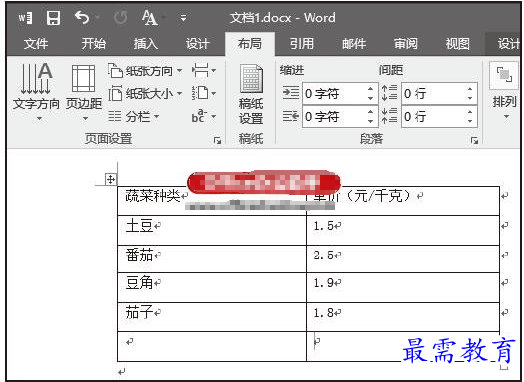Open the hyphenation bc dropdown
The height and width of the screenshot is (382, 524).
tap(204, 117)
